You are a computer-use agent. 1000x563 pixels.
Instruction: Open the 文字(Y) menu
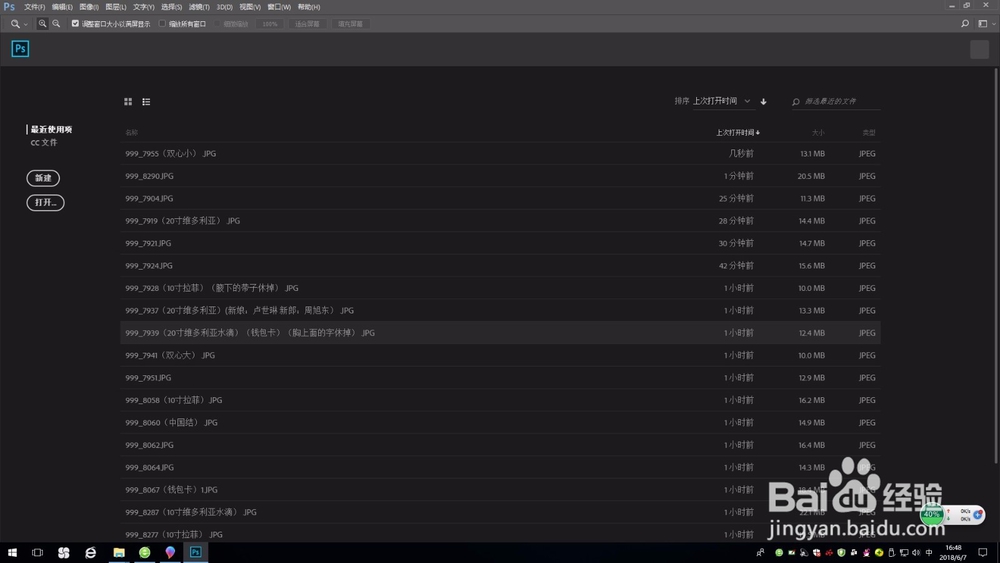coord(143,7)
